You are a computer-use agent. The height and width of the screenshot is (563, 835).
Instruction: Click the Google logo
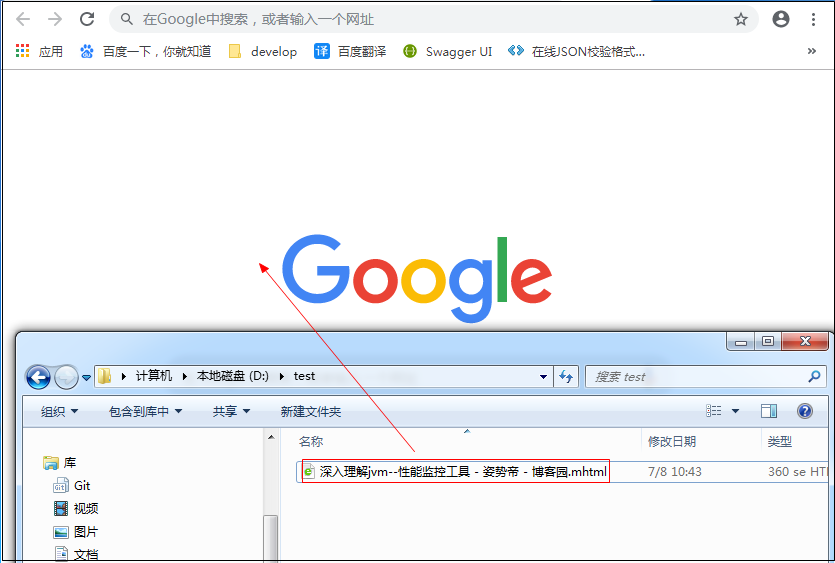point(417,279)
